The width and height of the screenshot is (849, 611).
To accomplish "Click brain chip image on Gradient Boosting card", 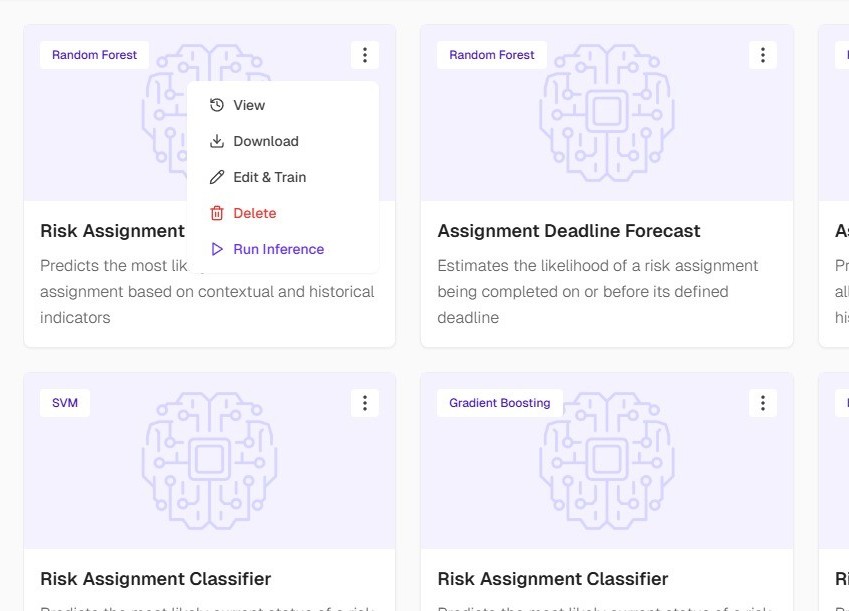I will click(607, 461).
